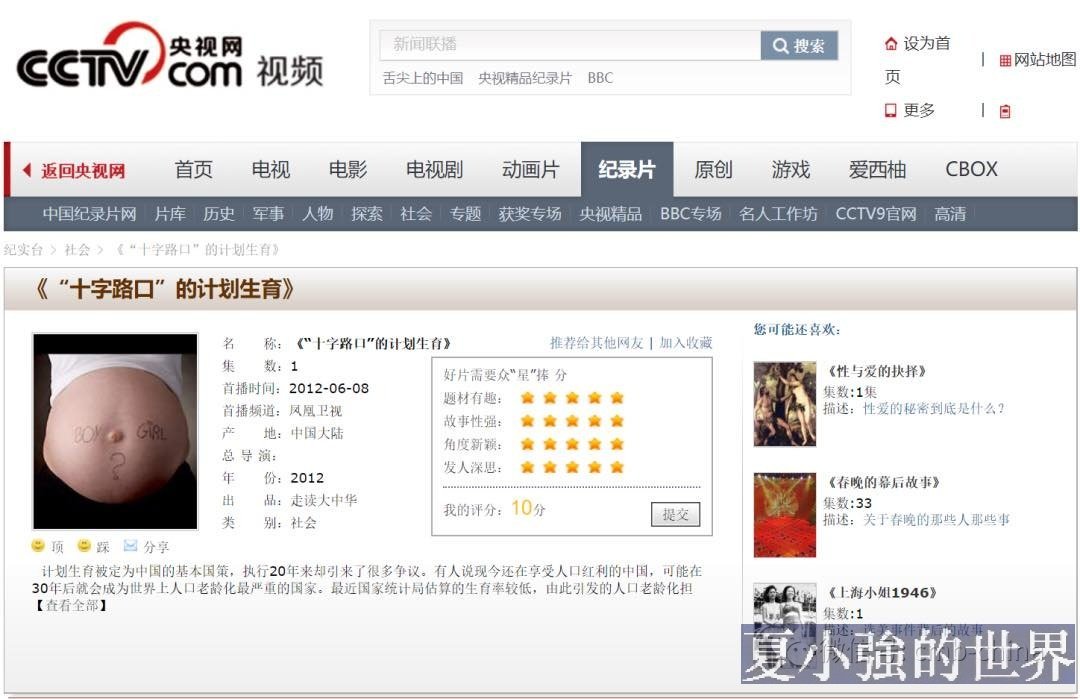
Task: Click the pregnant belly poster thumbnail
Action: pos(116,431)
